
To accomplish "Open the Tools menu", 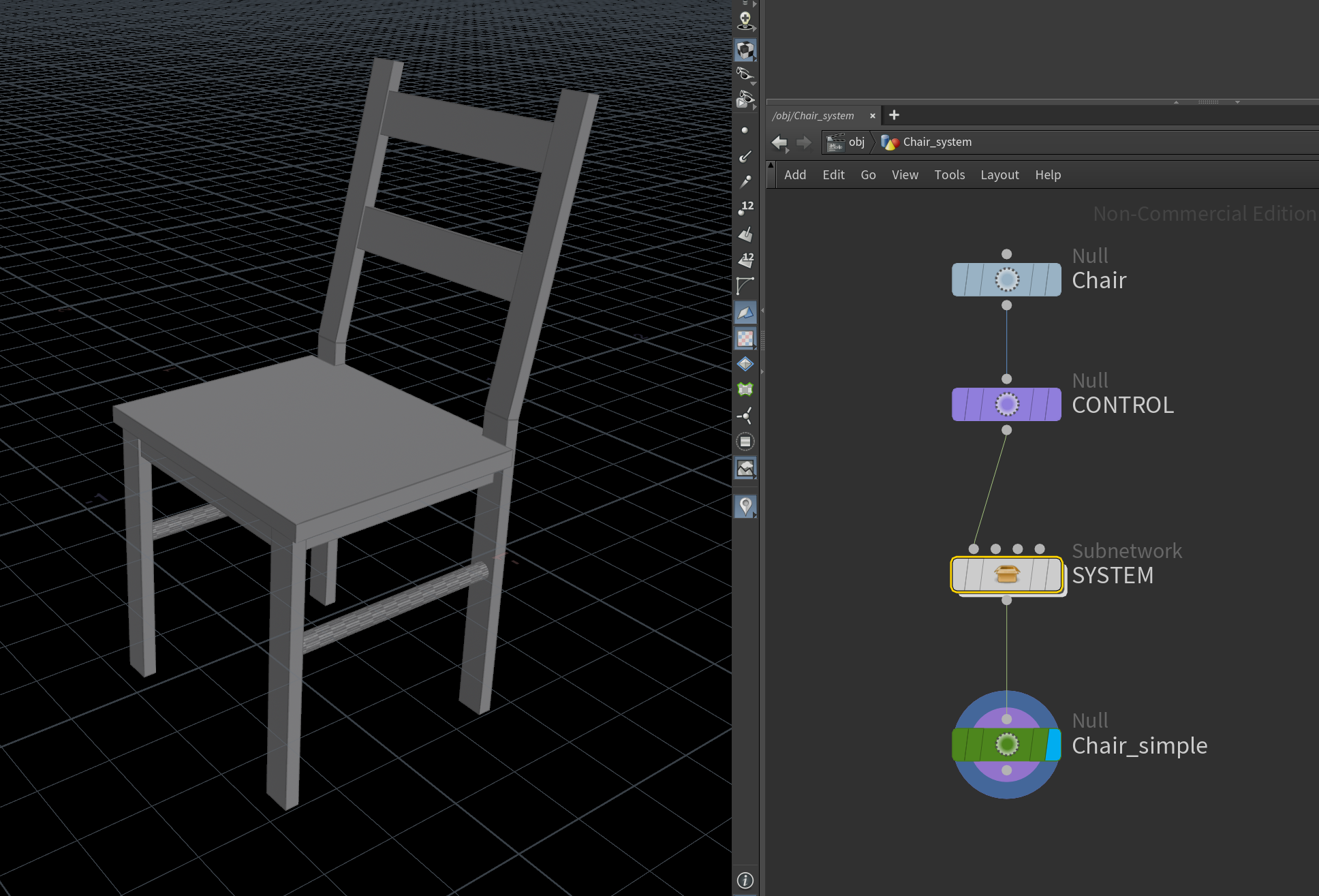I will (950, 175).
